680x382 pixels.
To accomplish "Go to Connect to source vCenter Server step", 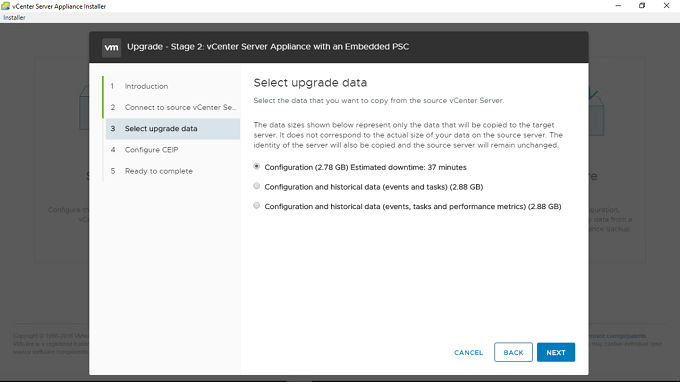I will pos(180,108).
